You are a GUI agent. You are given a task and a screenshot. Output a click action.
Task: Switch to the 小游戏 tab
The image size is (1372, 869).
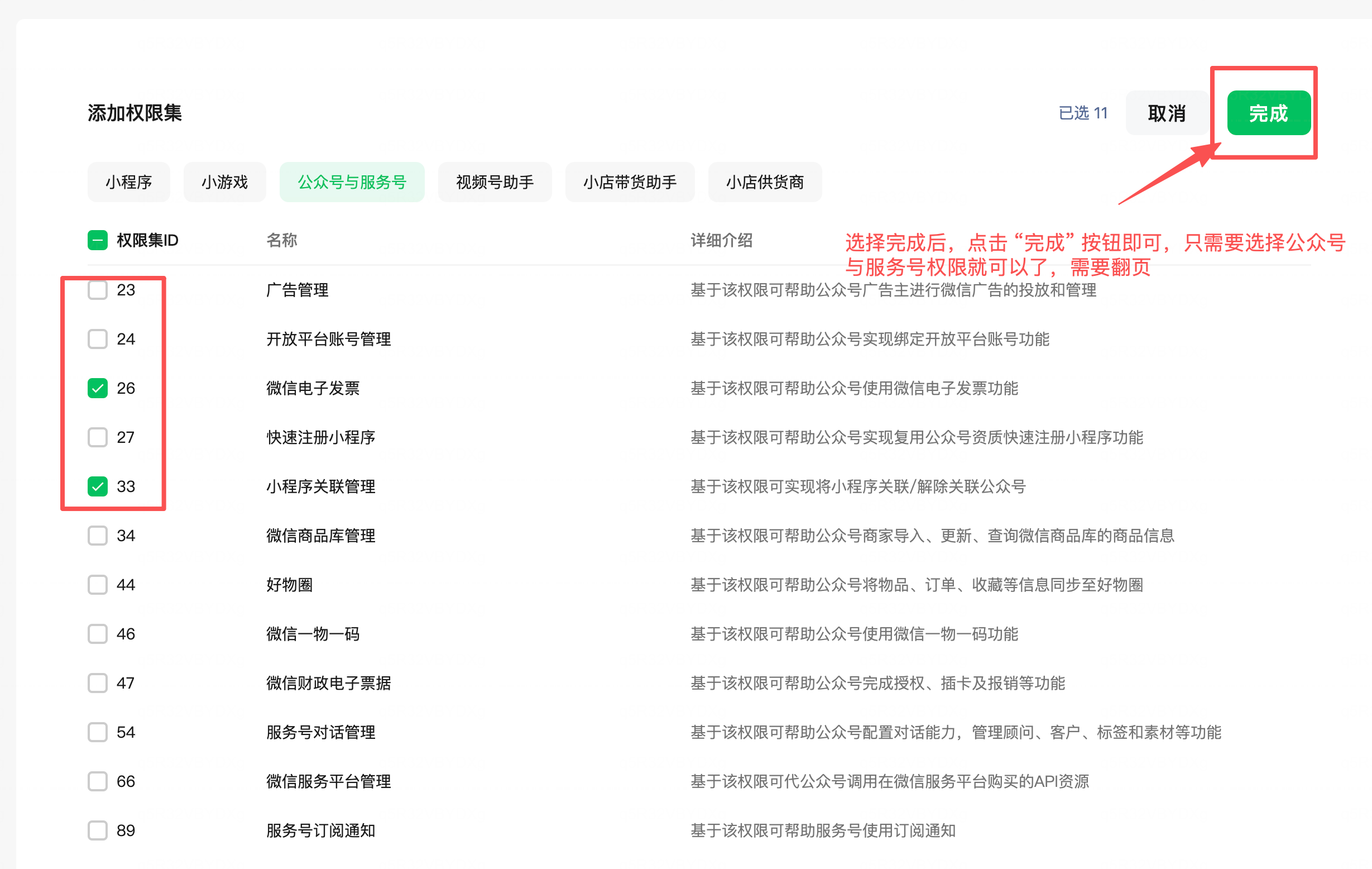pyautogui.click(x=224, y=182)
